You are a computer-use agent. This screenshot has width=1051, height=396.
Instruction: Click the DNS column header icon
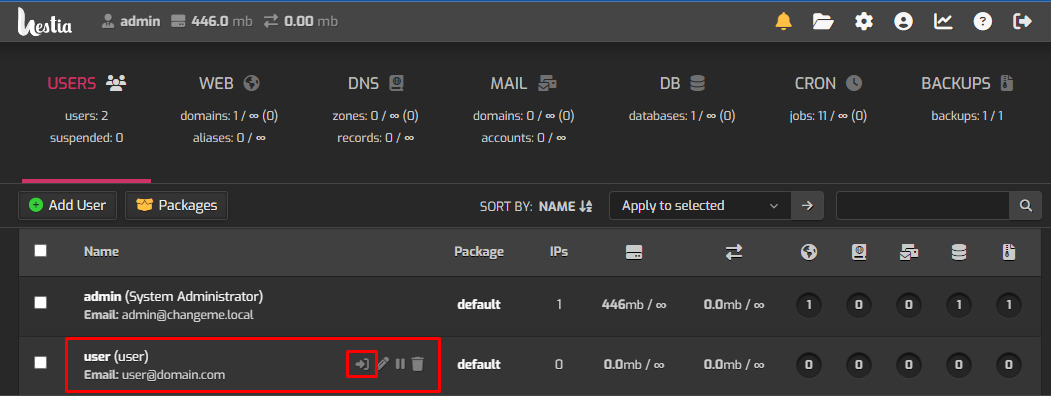point(859,252)
